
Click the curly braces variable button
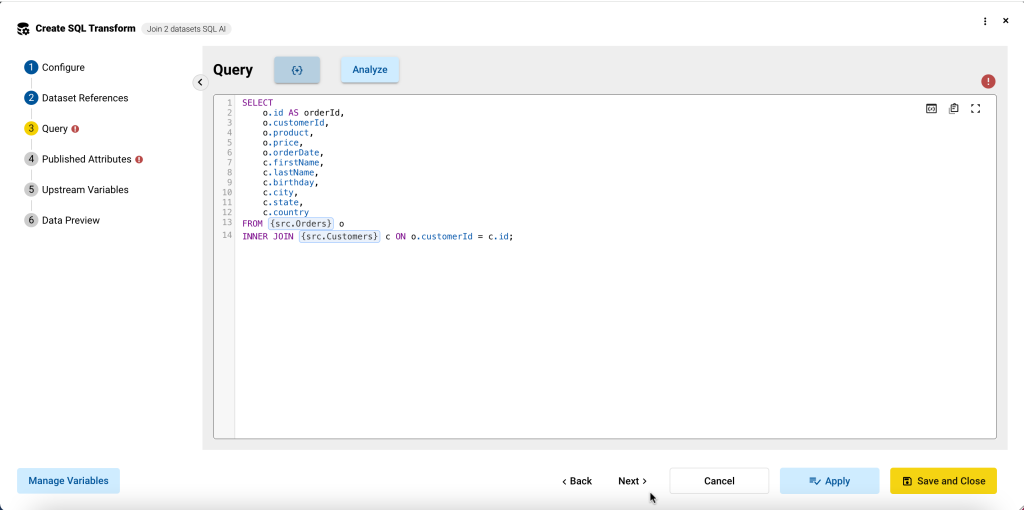click(x=297, y=70)
